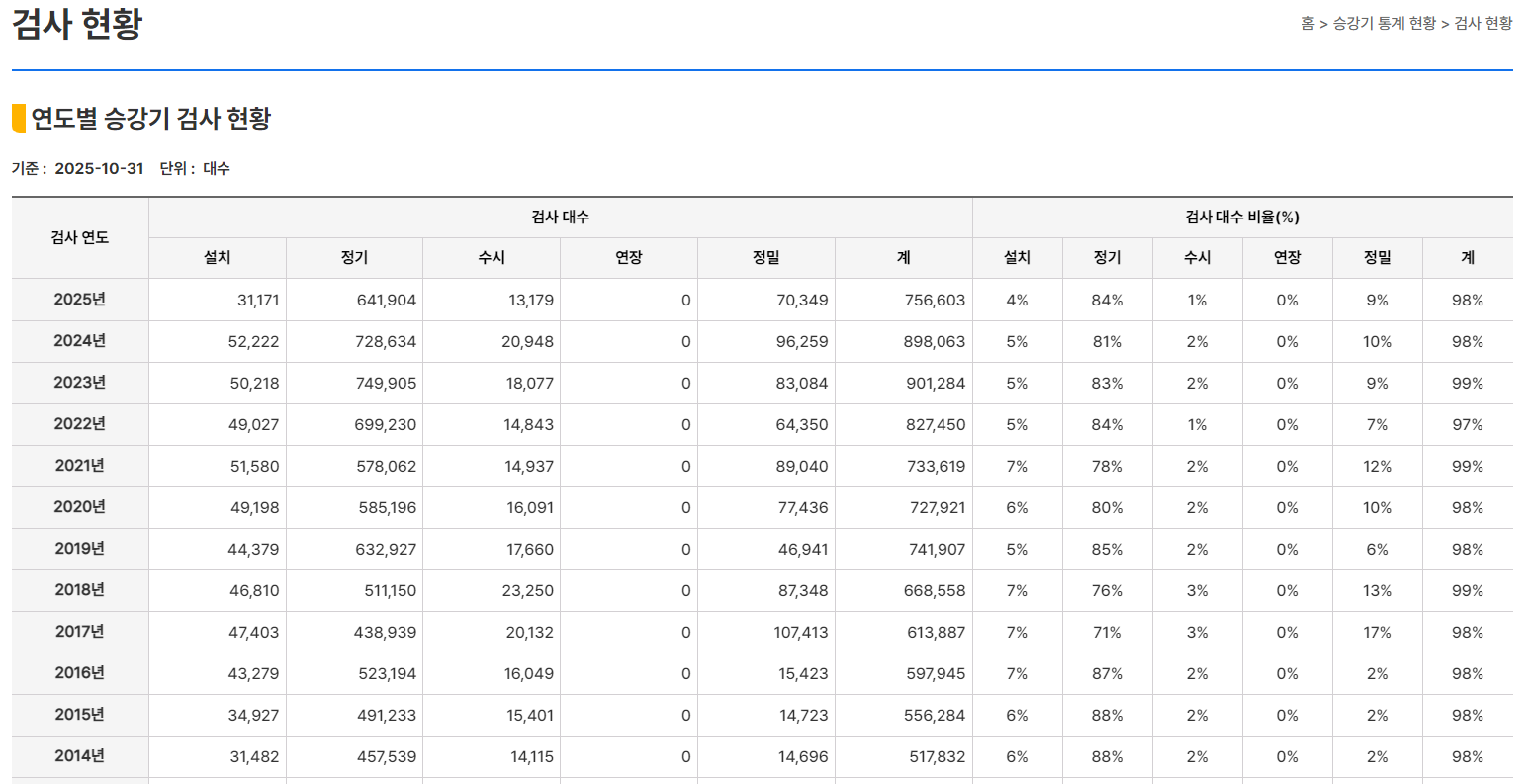
Task: Click value 23,250 in 2018년 row
Action: point(528,591)
